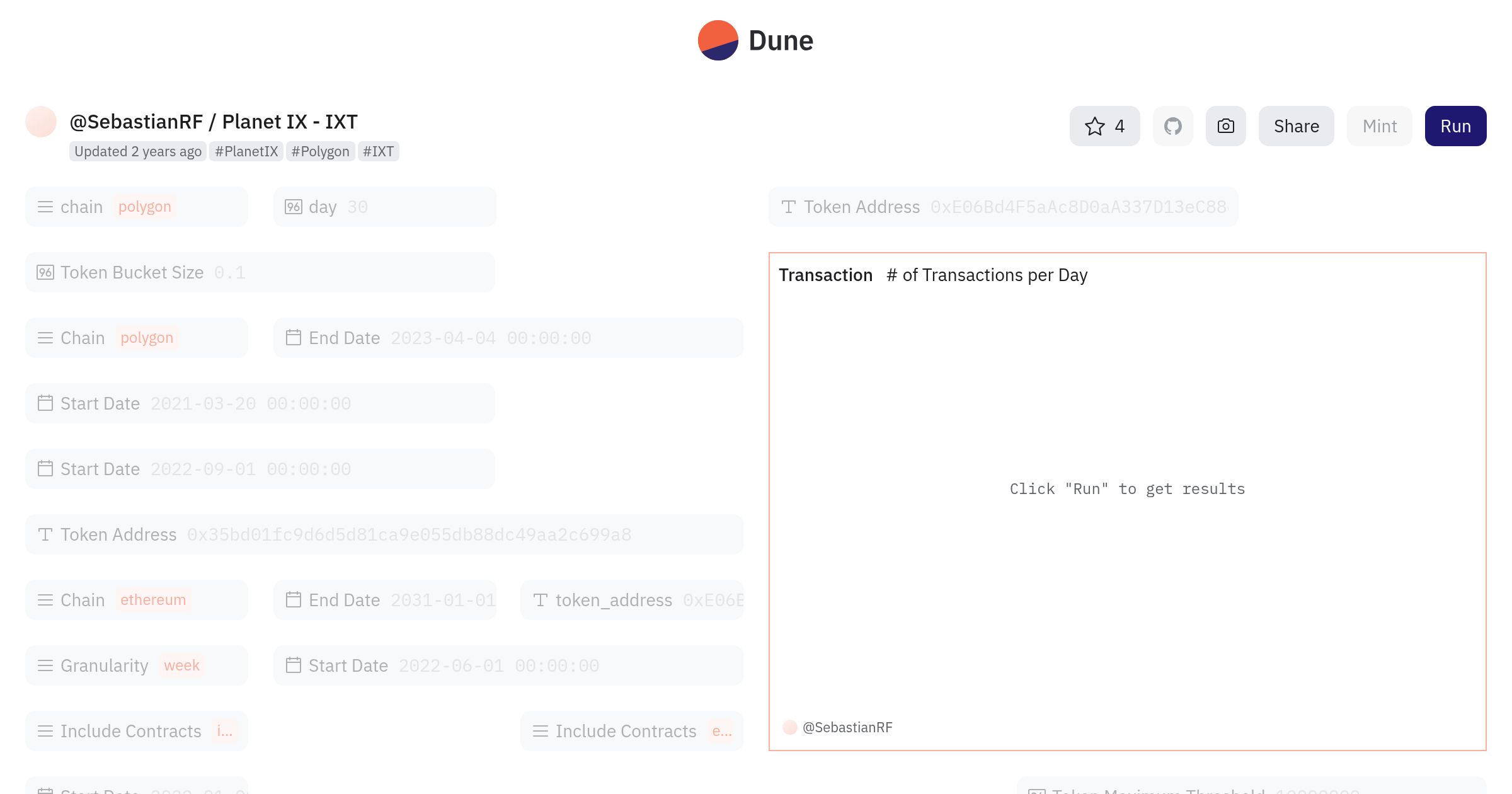Click the SebastianRF avatar next to the title

(x=41, y=122)
